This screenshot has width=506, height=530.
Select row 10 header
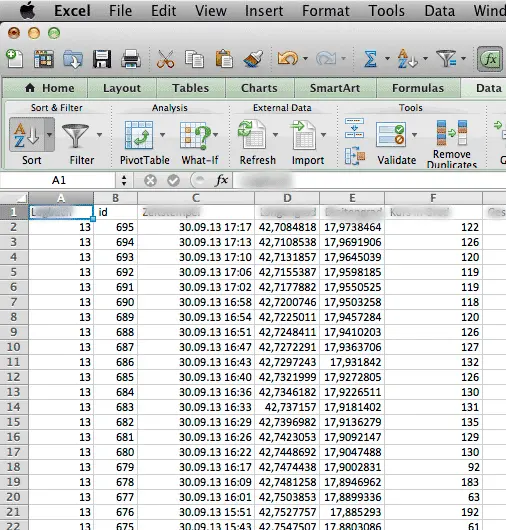(x=14, y=347)
